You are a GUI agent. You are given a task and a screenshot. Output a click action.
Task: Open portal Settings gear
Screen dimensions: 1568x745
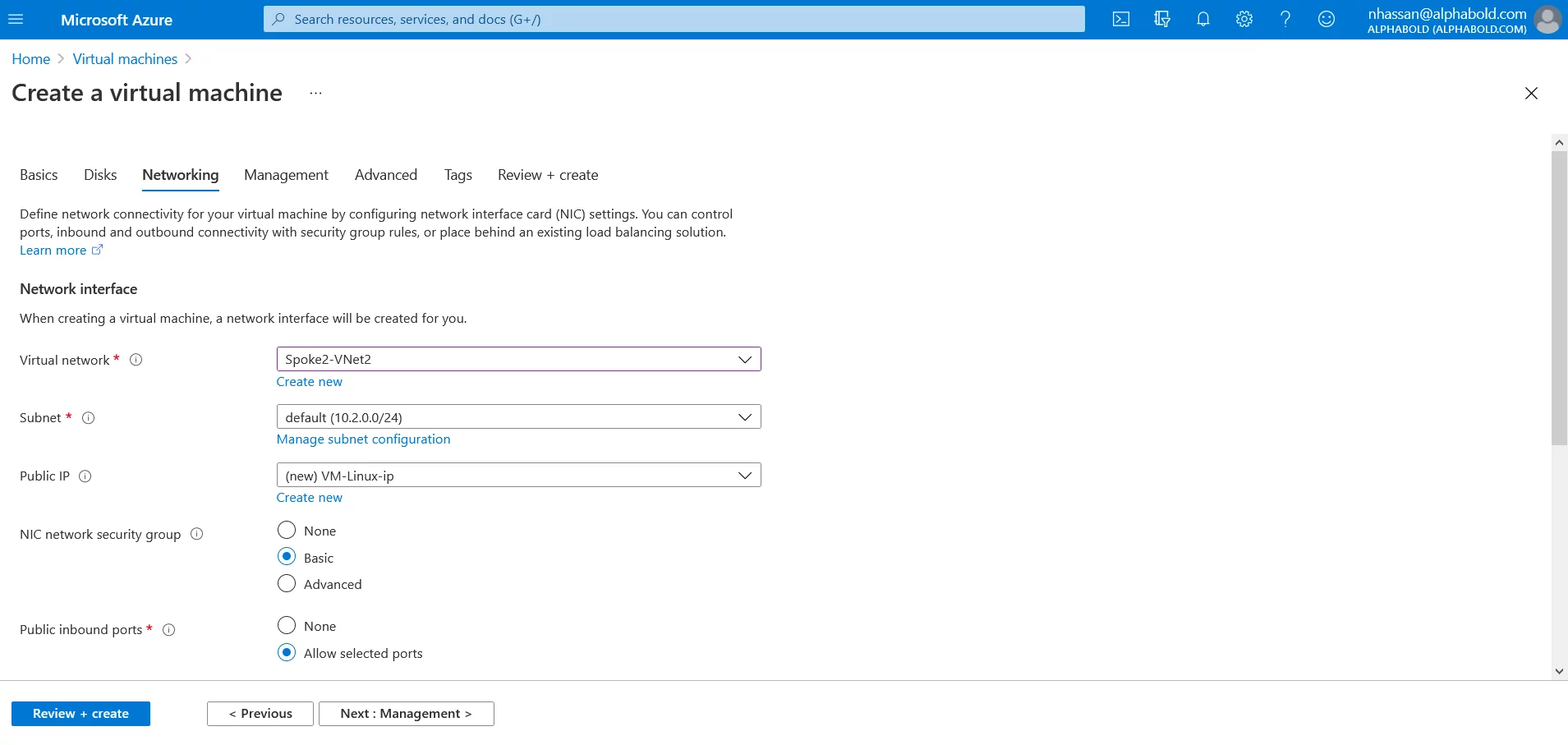1244,19
